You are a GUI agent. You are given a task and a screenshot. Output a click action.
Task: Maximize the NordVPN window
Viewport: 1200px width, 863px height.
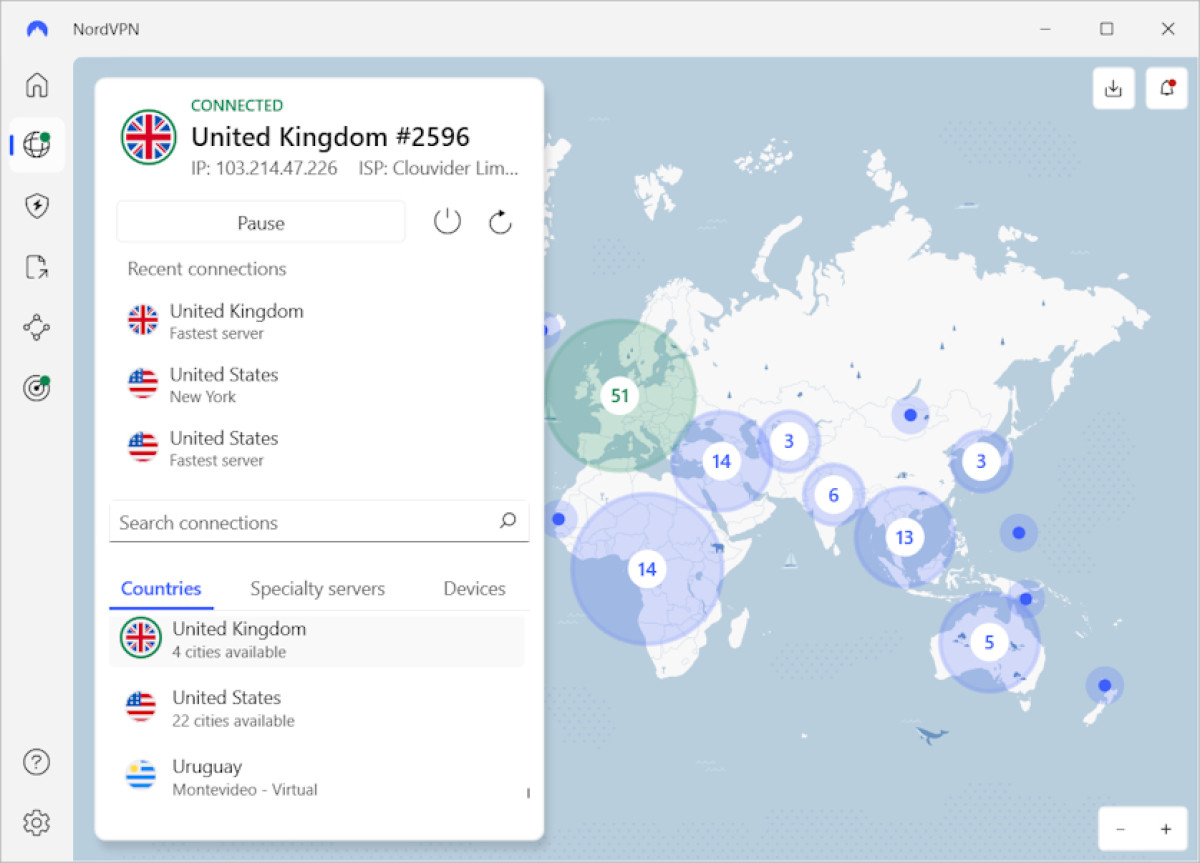(1106, 29)
